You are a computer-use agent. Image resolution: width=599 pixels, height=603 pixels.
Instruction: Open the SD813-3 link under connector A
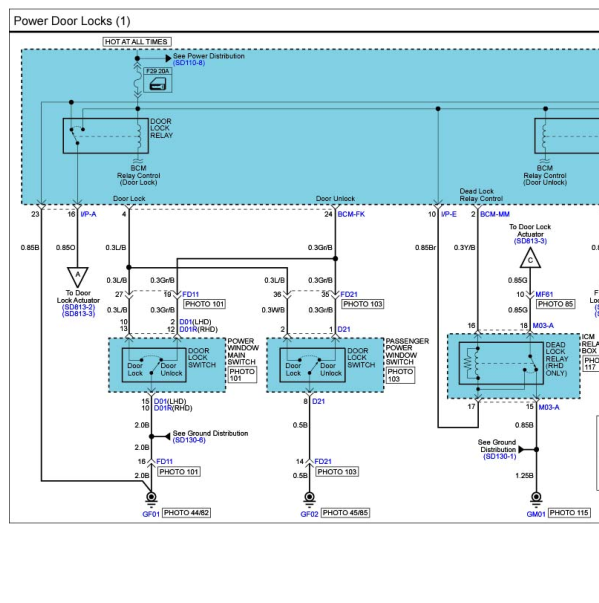[x=78, y=314]
